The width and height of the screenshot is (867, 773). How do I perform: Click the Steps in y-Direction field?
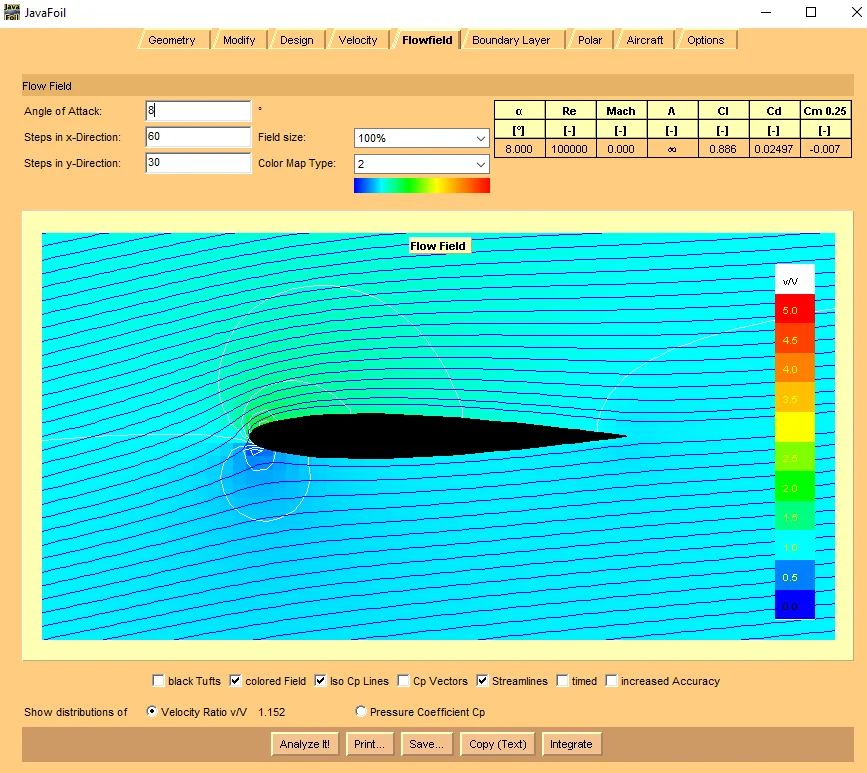[198, 163]
